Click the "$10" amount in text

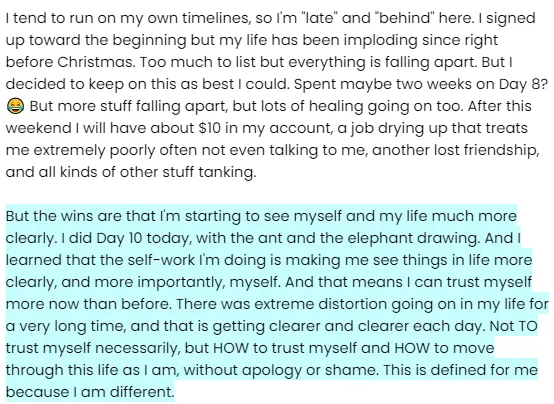pyautogui.click(x=210, y=128)
